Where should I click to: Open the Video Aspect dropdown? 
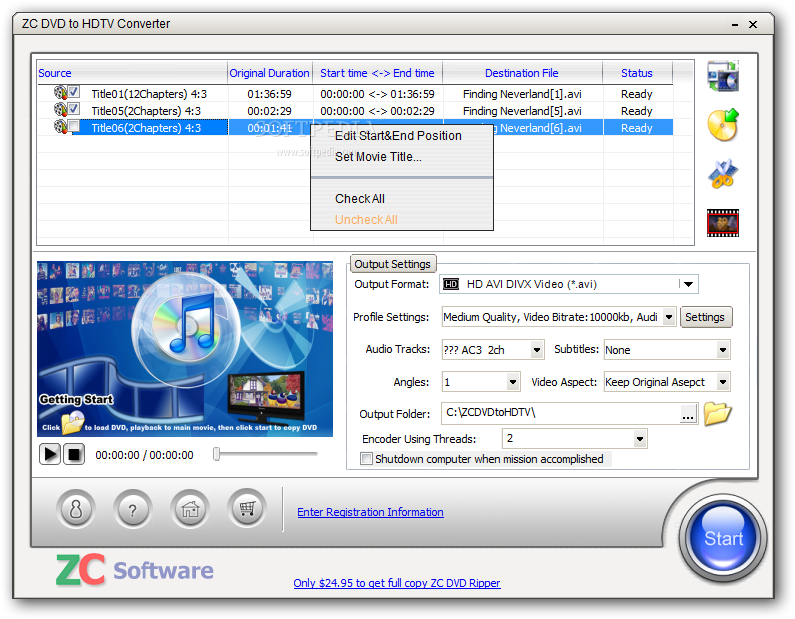tap(723, 382)
